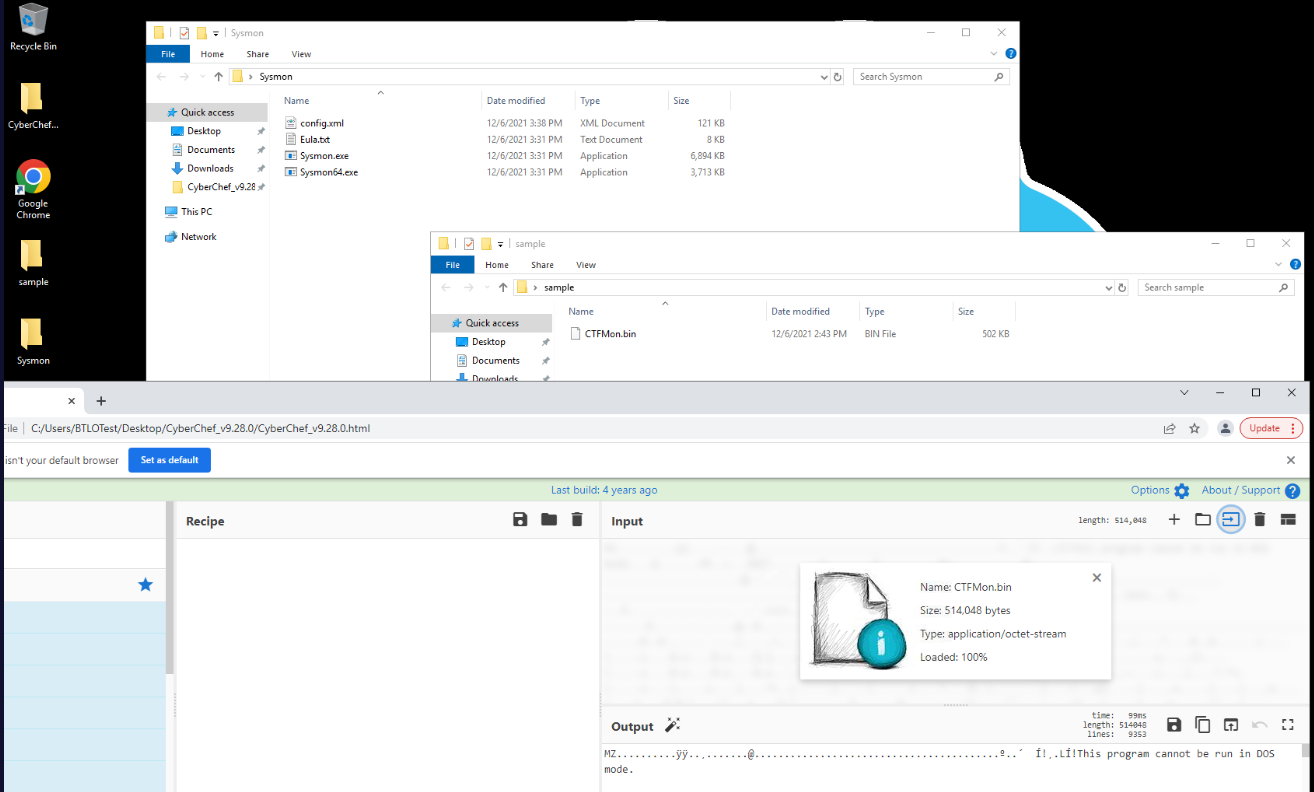Expand the ribbon in sample window
This screenshot has height=792, width=1314.
tap(1279, 265)
